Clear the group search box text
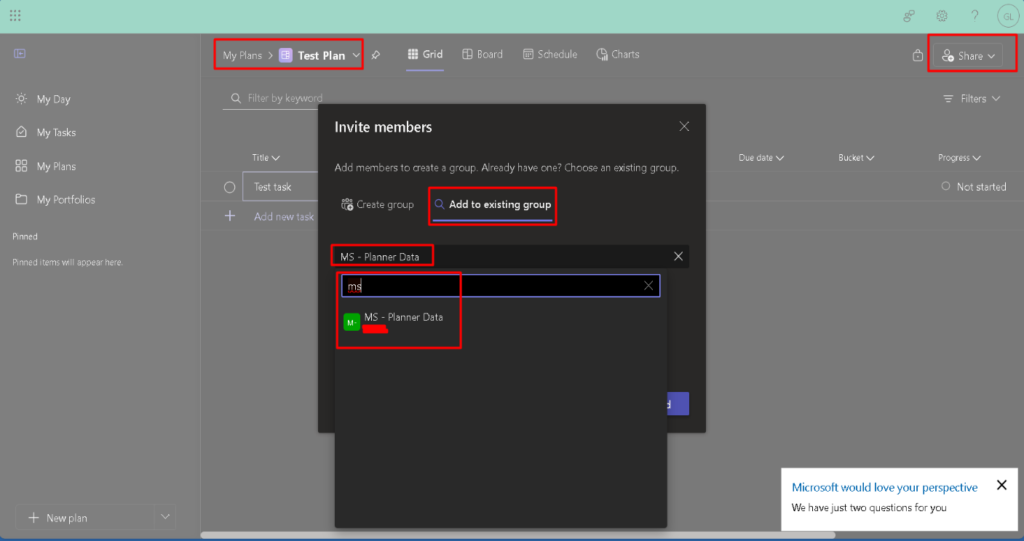This screenshot has width=1024, height=541. (648, 286)
